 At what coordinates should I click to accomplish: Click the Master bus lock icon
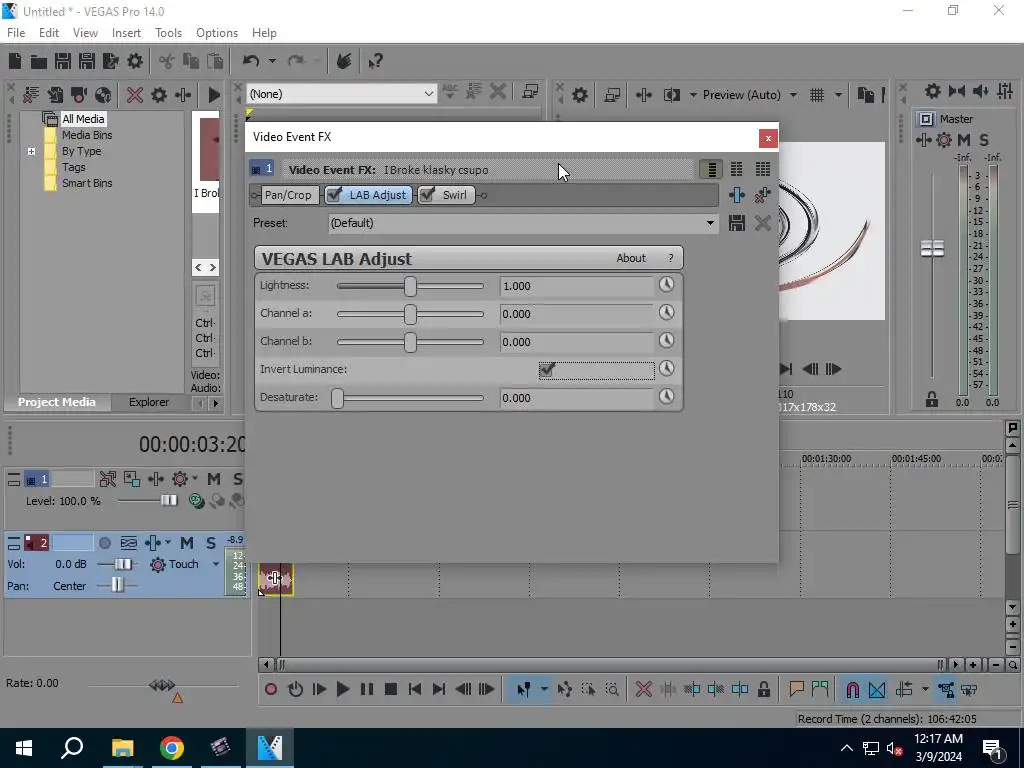click(932, 399)
